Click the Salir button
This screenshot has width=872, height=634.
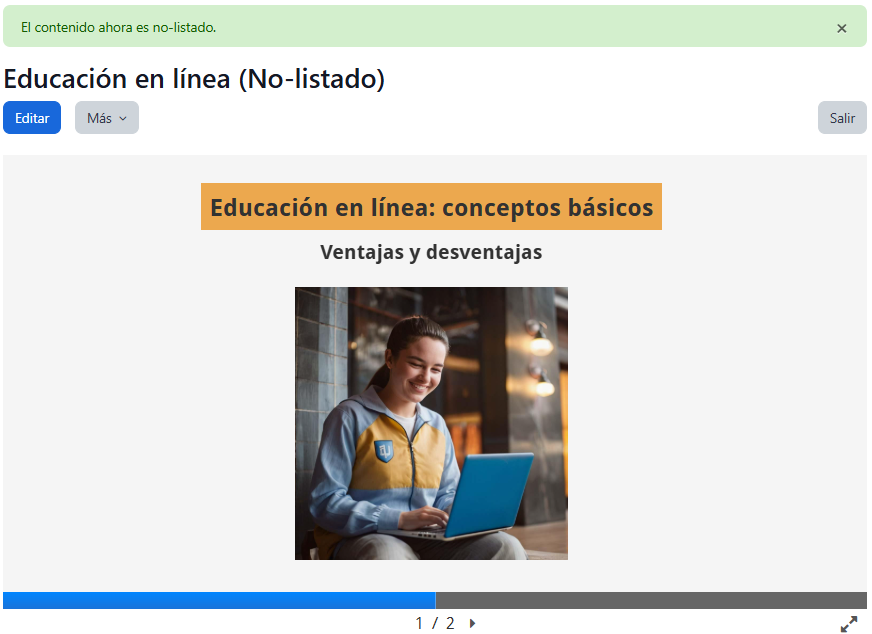842,118
